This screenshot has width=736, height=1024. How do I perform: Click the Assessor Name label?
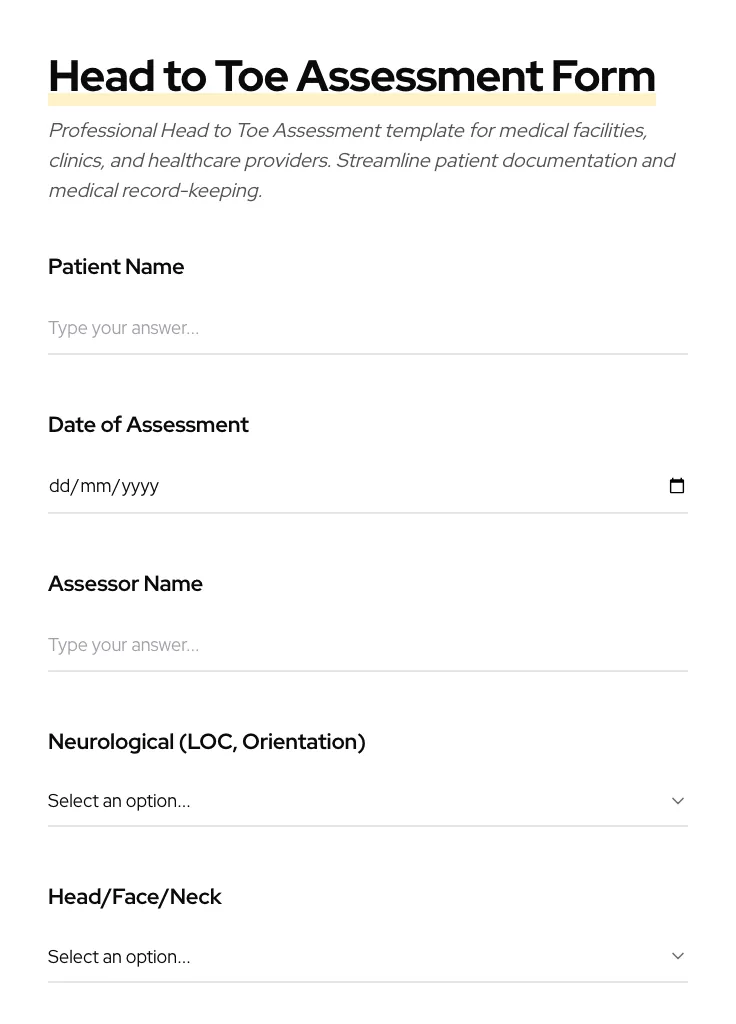(125, 584)
